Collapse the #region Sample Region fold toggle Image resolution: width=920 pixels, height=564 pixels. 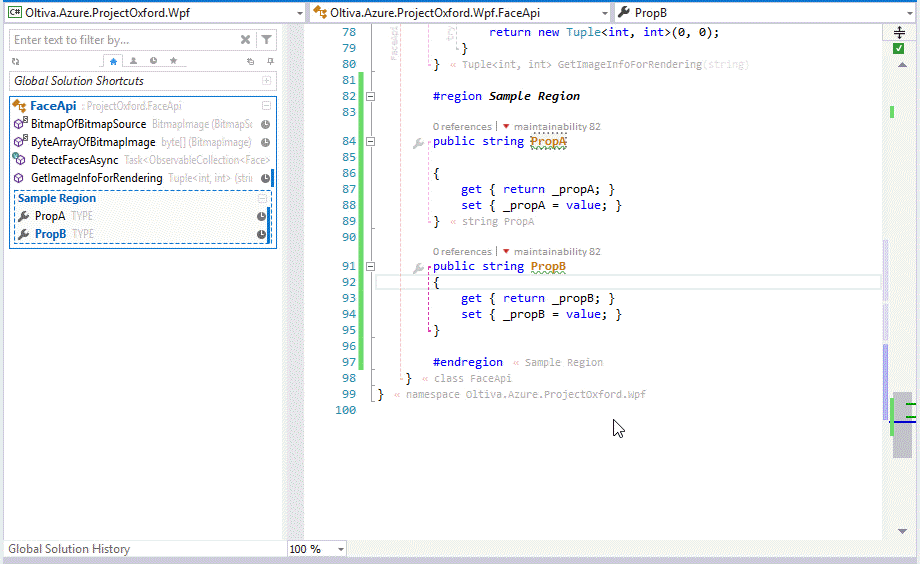[371, 97]
